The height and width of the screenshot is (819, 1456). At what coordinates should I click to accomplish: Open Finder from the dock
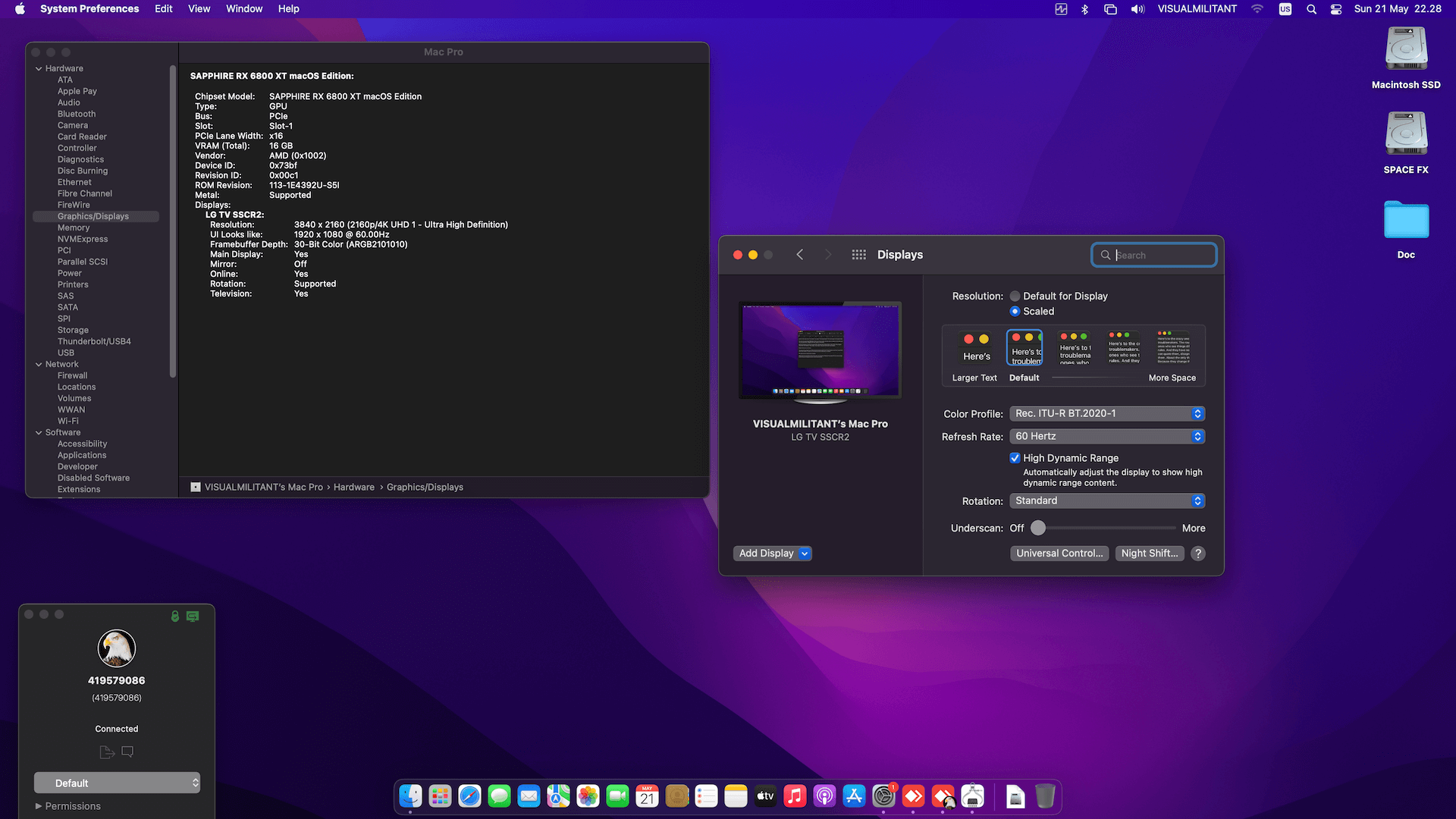(x=410, y=796)
